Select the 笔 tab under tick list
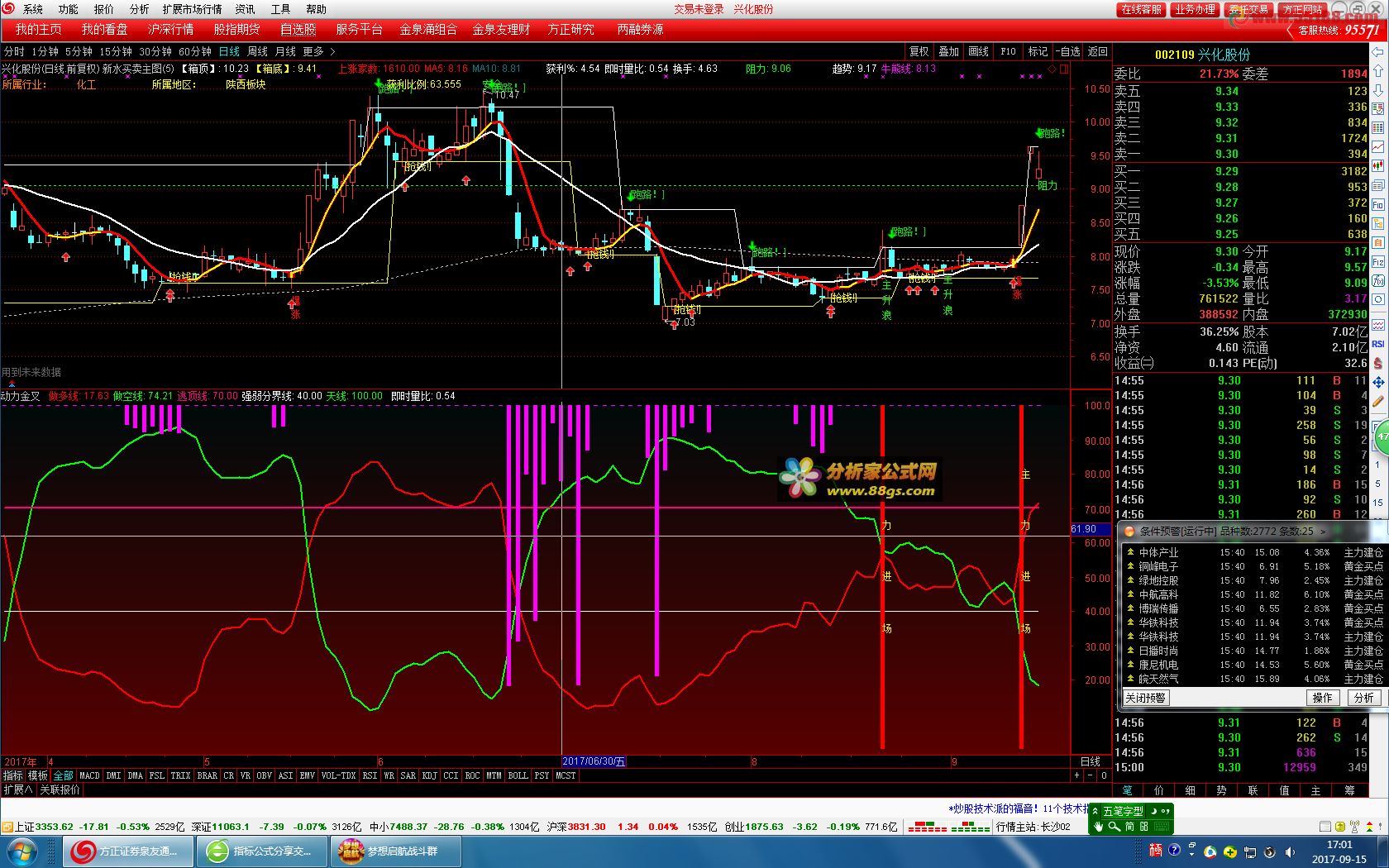Screen dimensions: 1389x868 coord(1127,790)
